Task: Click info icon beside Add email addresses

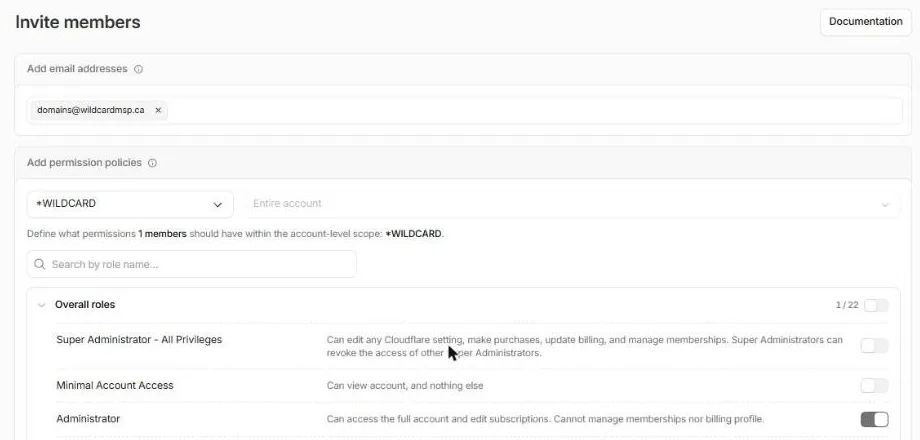Action: pos(138,69)
